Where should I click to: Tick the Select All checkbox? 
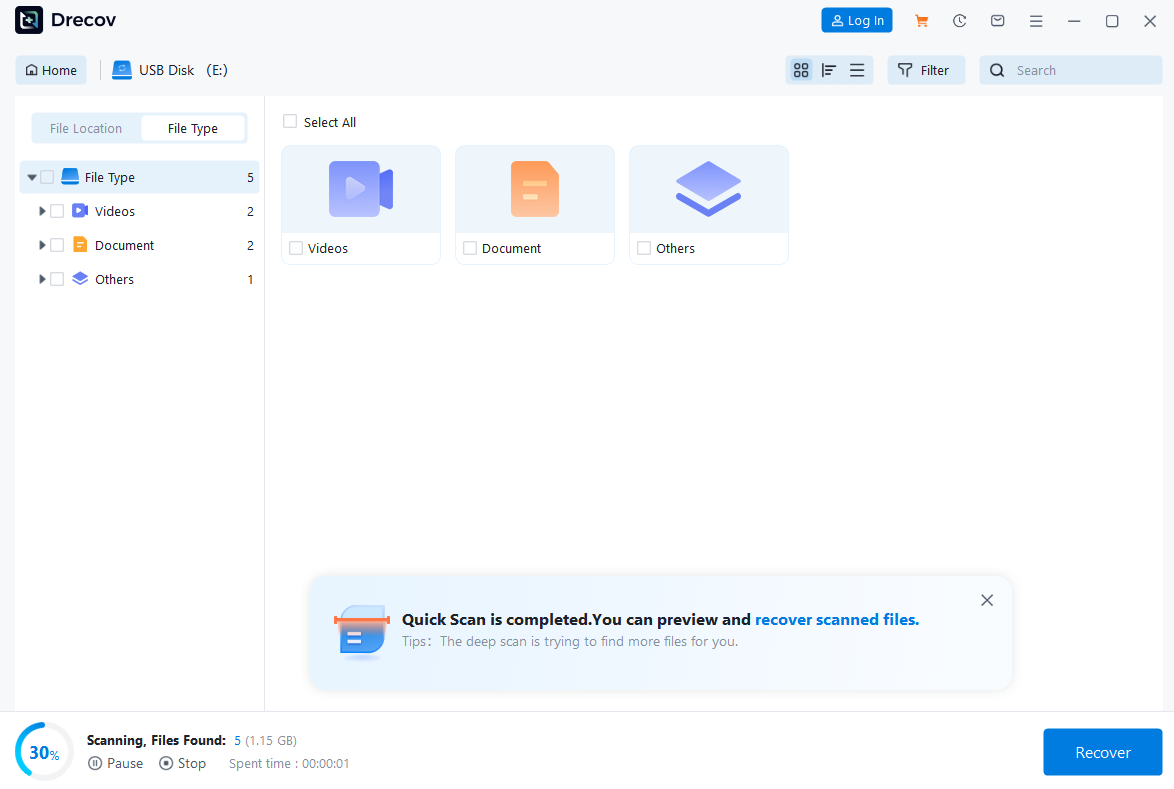(x=290, y=122)
